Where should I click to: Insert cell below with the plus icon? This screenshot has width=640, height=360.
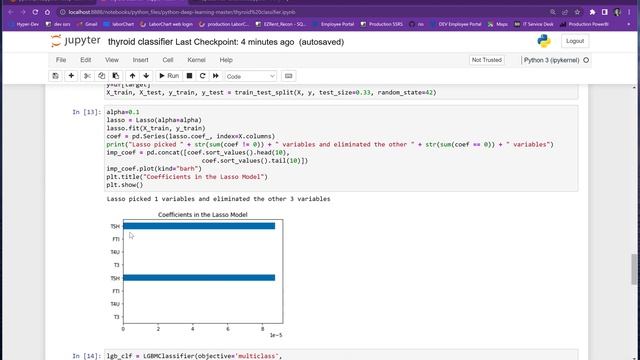pyautogui.click(x=71, y=76)
